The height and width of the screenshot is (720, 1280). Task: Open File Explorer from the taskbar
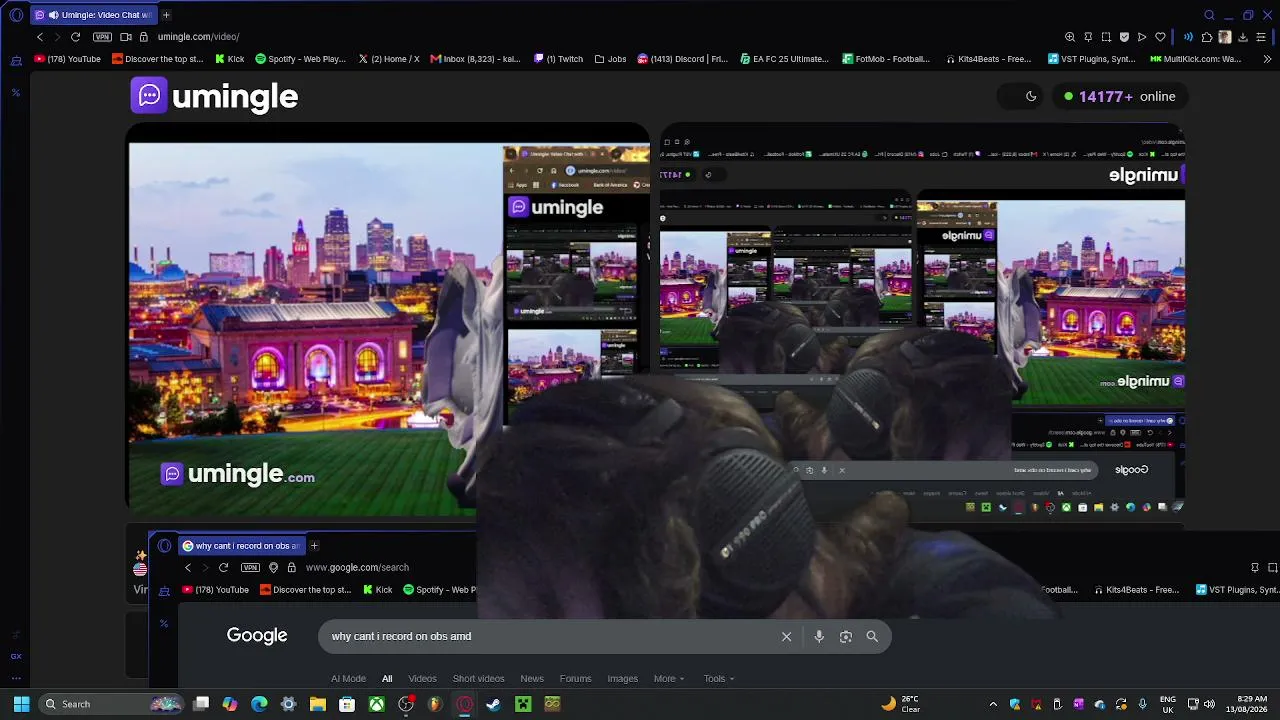click(x=318, y=704)
